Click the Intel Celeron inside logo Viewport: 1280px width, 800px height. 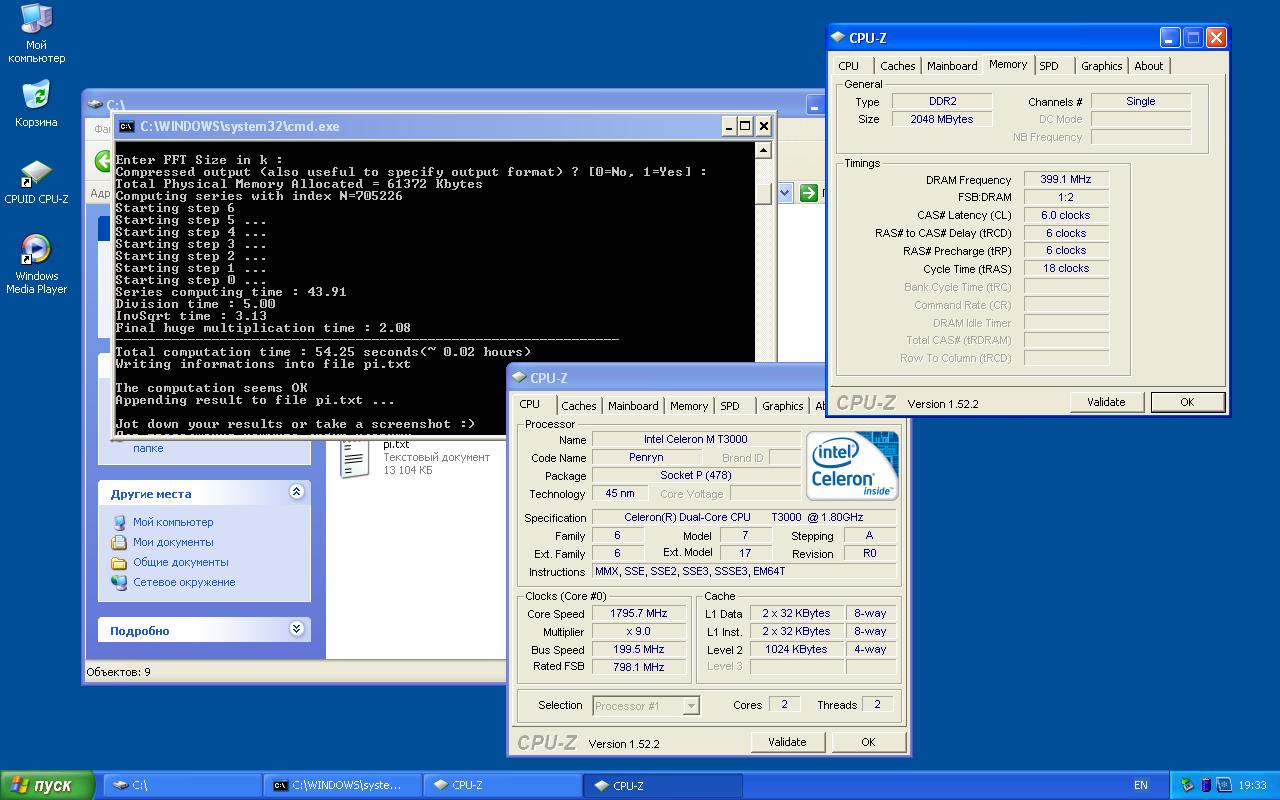[x=852, y=465]
